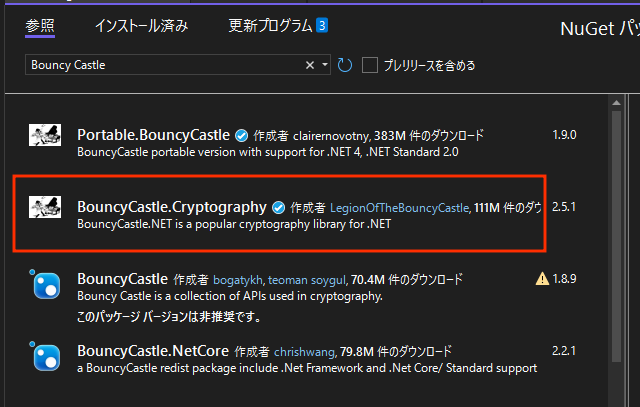
Task: Expand the search history dropdown arrow
Action: [x=324, y=65]
